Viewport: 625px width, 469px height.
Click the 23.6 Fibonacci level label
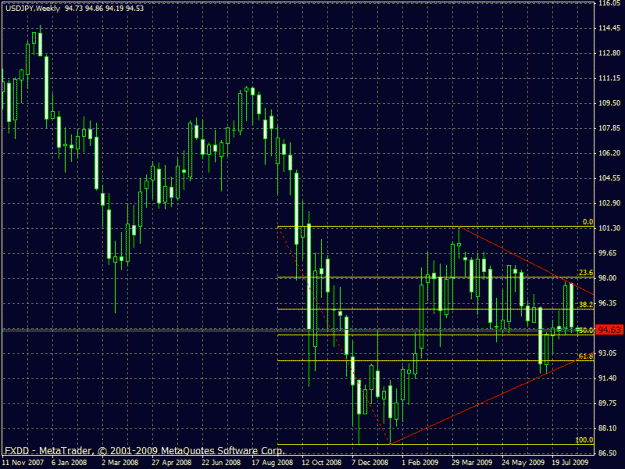point(586,273)
